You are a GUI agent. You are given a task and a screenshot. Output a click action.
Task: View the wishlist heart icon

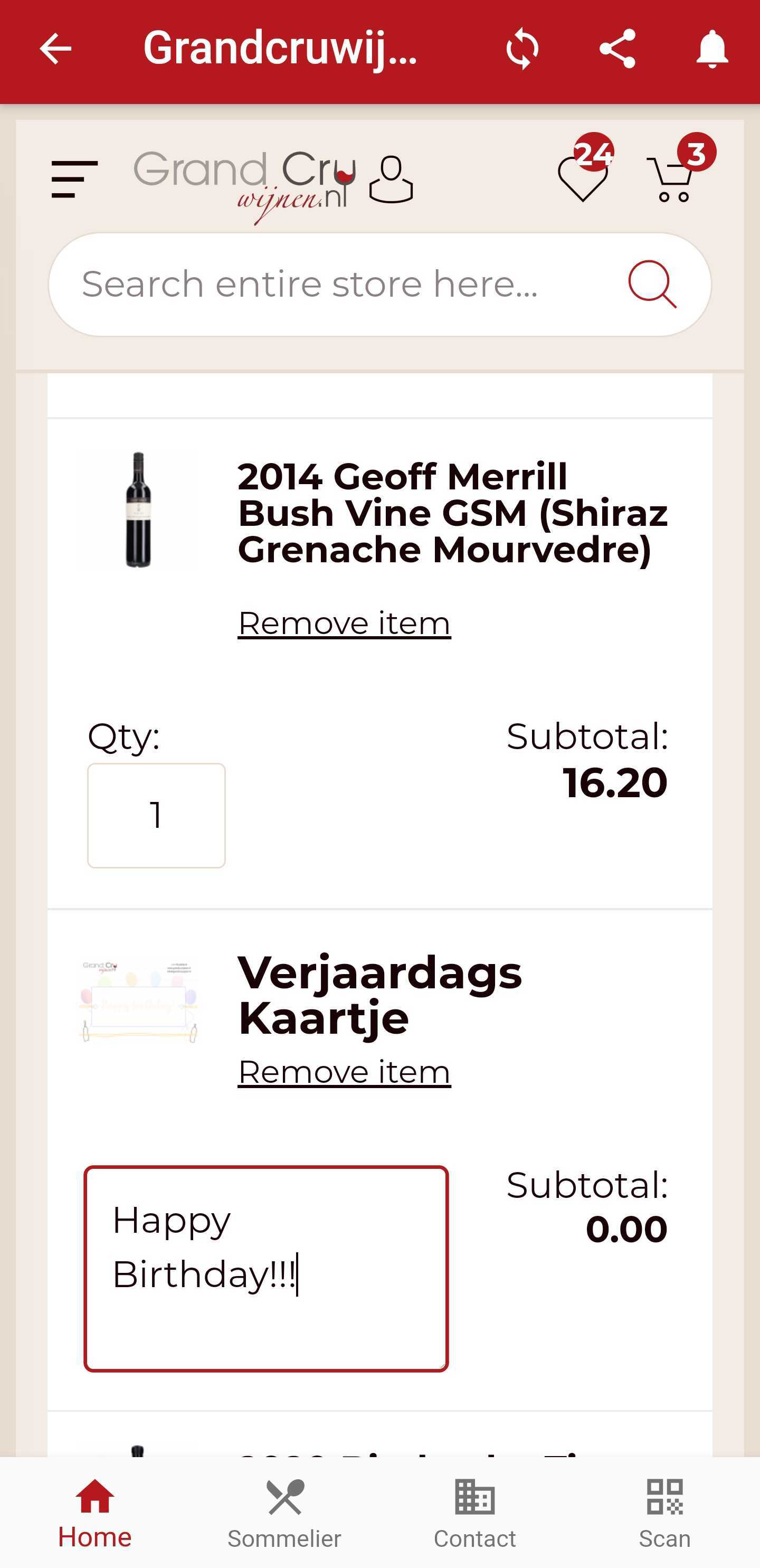pos(583,178)
